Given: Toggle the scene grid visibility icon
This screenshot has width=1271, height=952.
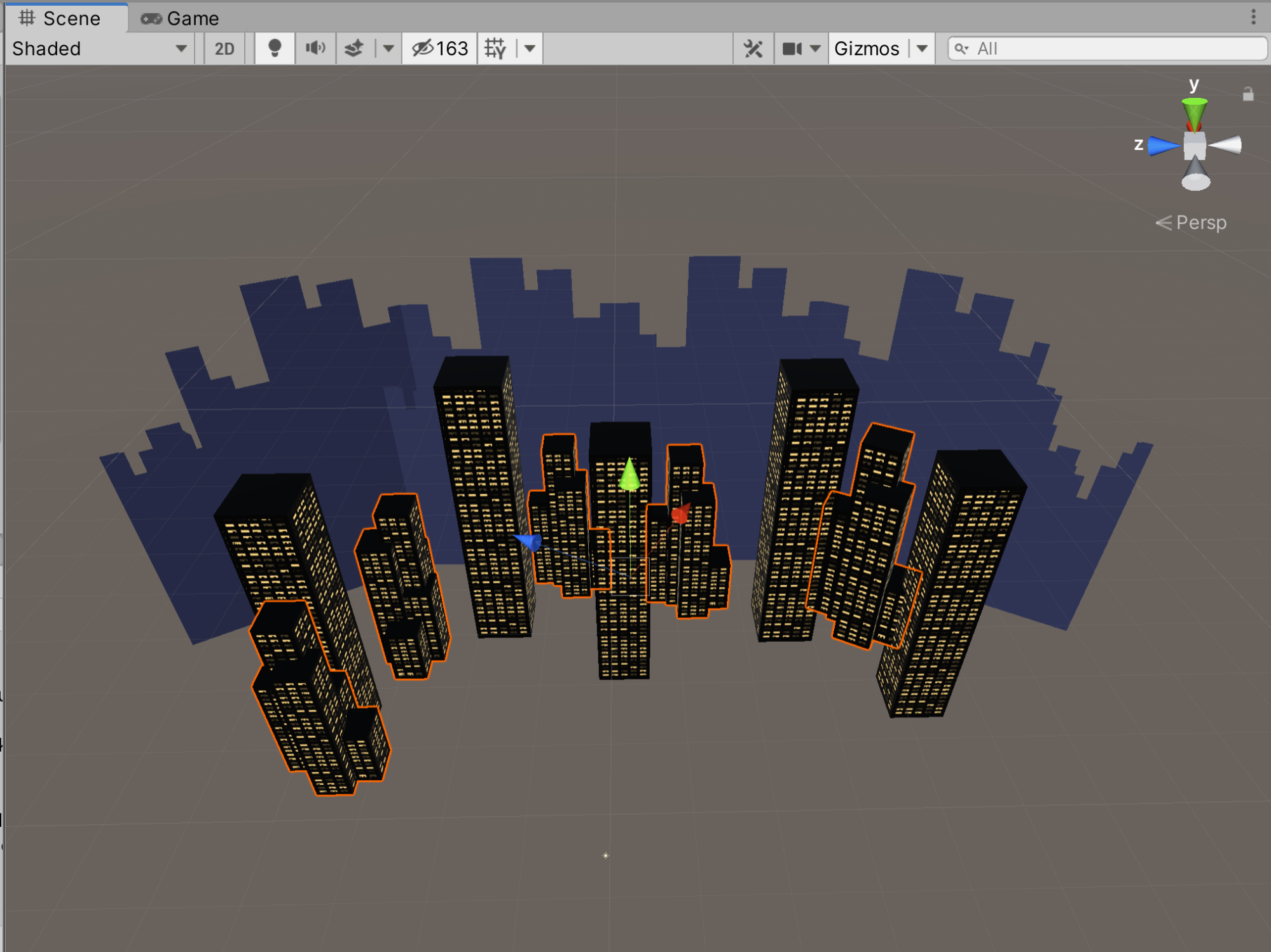Looking at the screenshot, I should [x=497, y=48].
